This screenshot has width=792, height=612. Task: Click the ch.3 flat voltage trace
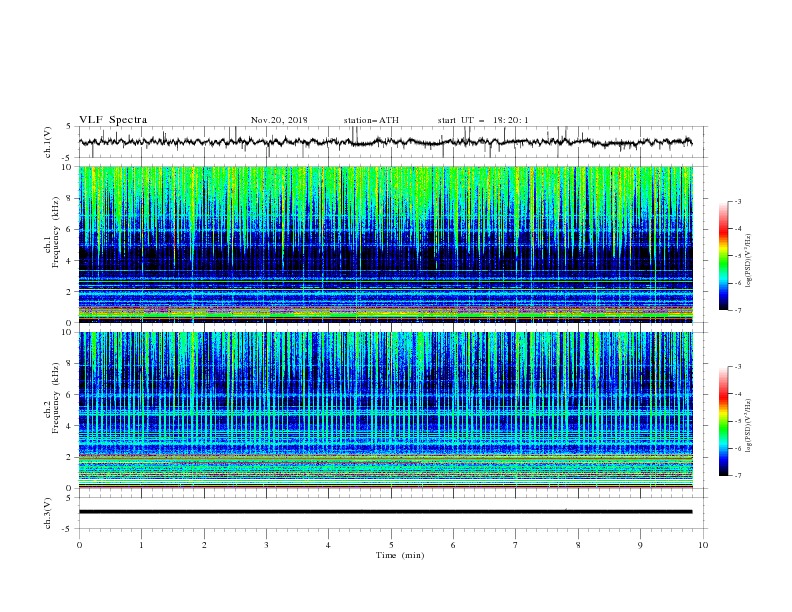click(x=385, y=512)
